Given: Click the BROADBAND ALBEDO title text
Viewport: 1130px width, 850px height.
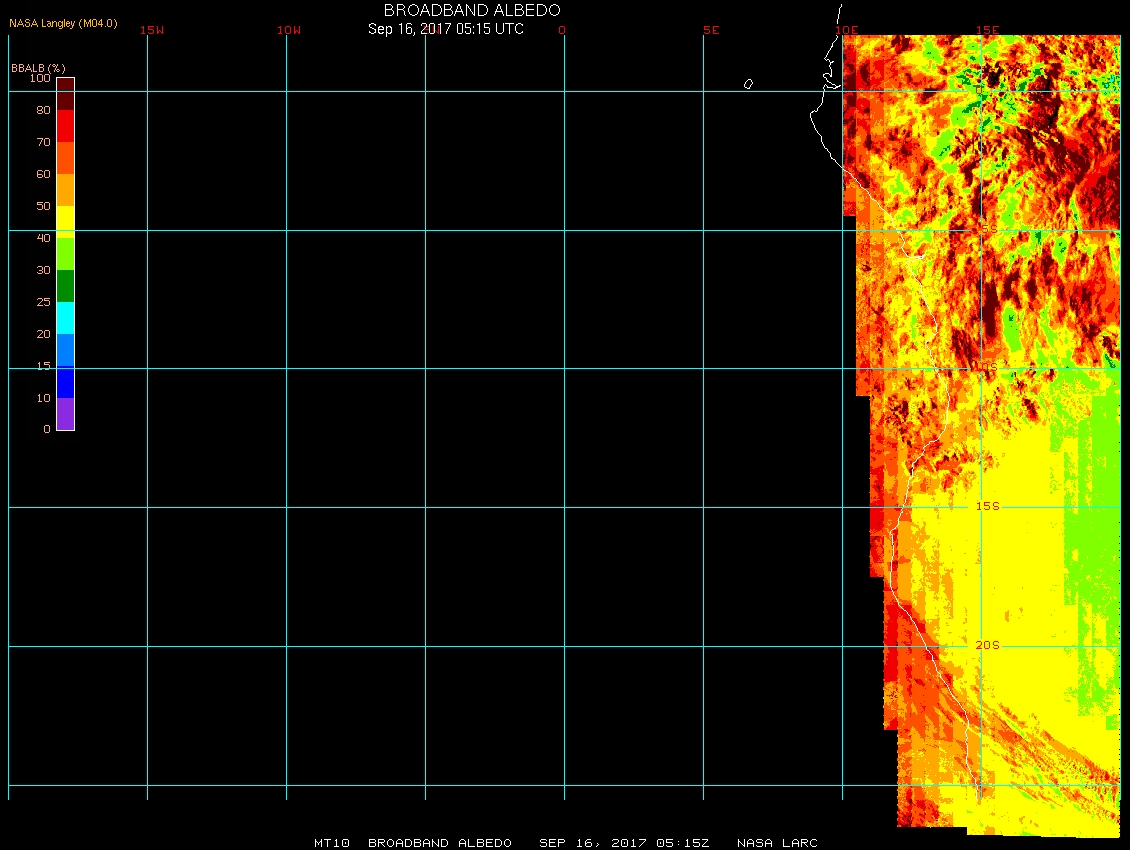Looking at the screenshot, I should click(472, 10).
